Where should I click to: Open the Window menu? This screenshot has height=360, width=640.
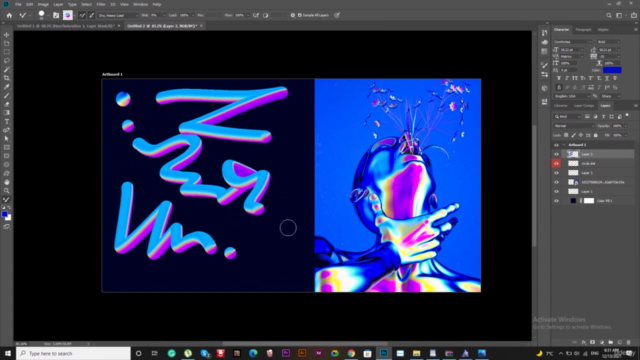click(140, 4)
